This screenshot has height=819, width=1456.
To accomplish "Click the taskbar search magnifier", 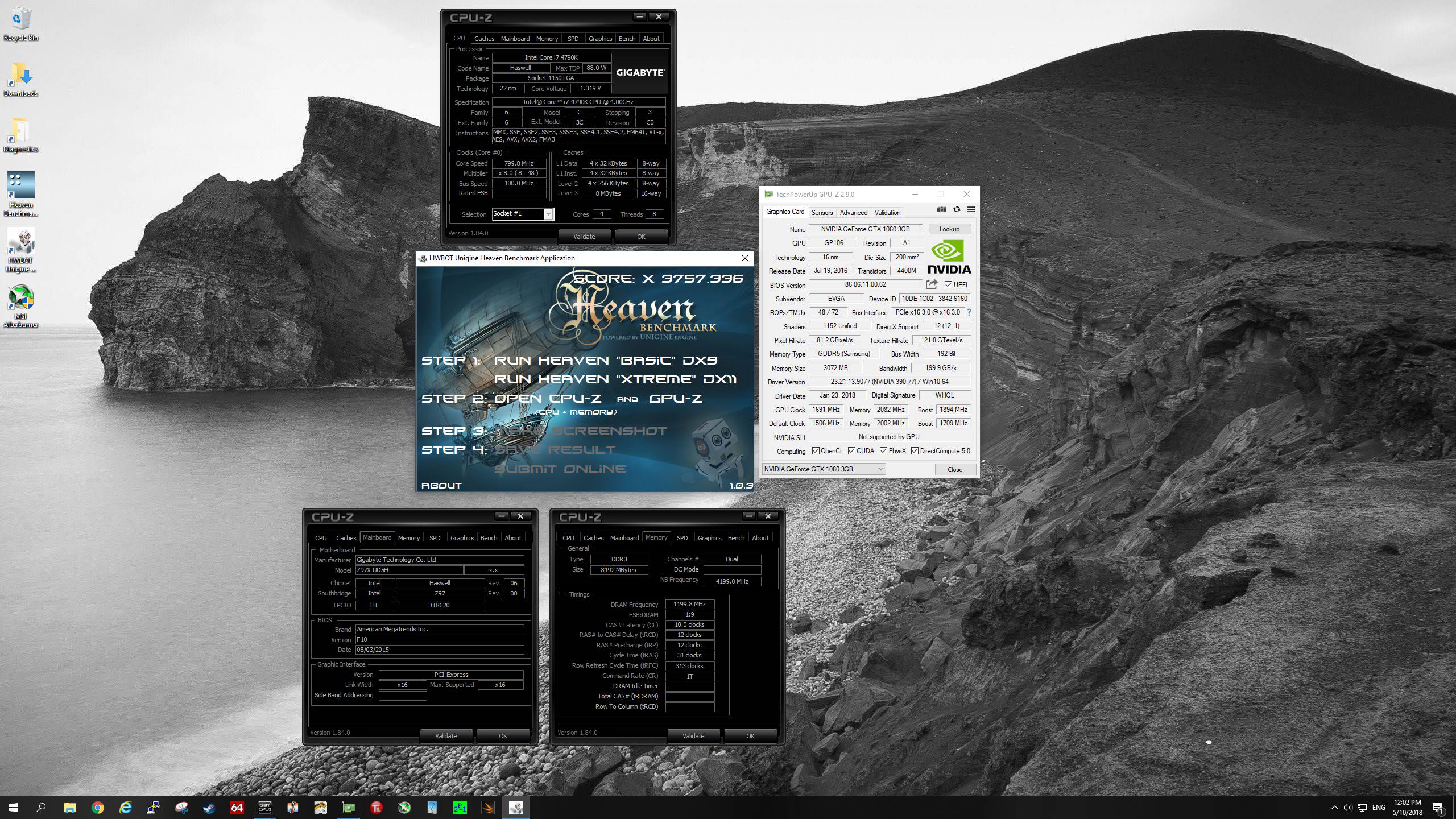I will pos(41,808).
